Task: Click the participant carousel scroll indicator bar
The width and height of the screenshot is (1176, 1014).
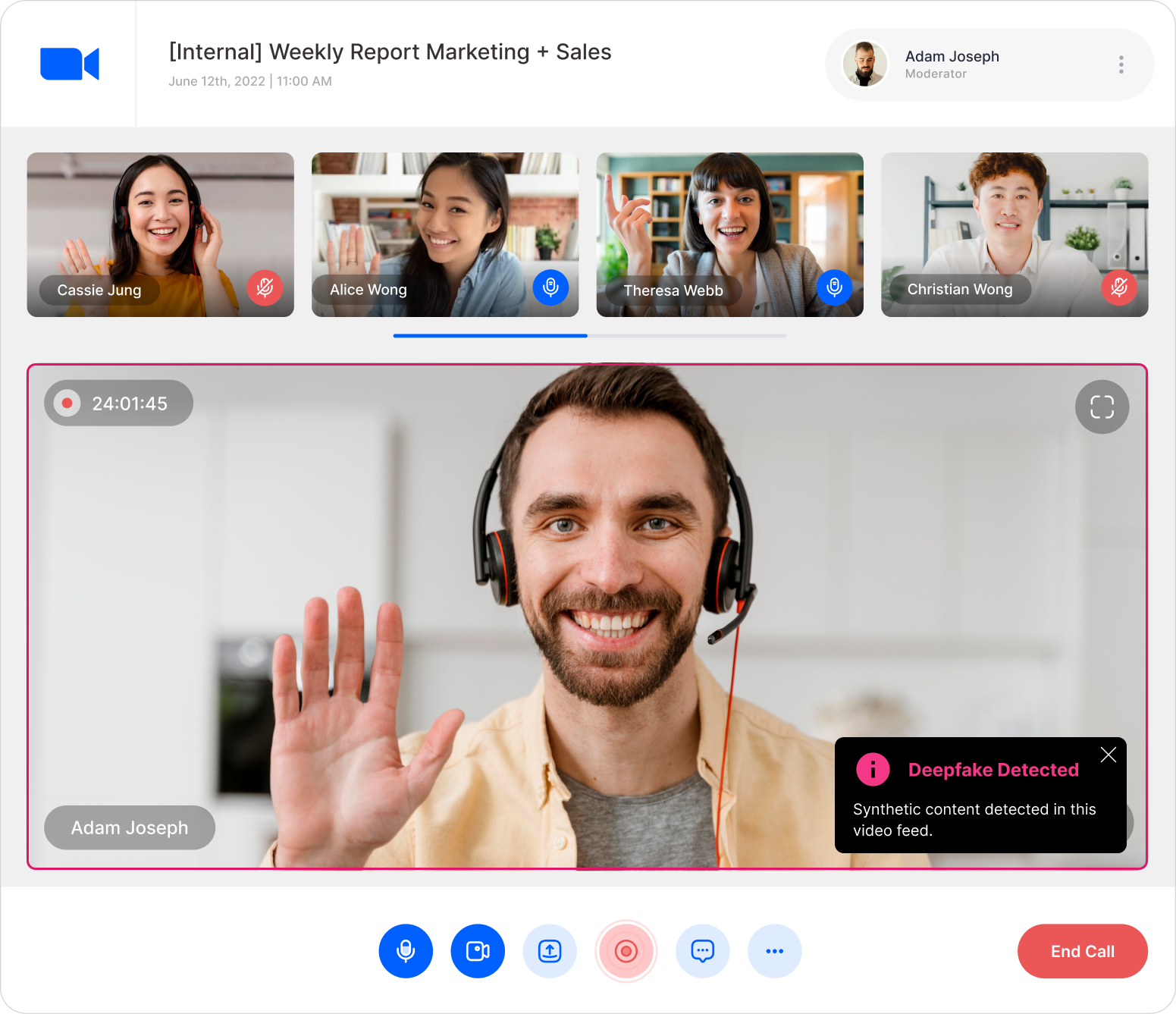Action: 589,335
